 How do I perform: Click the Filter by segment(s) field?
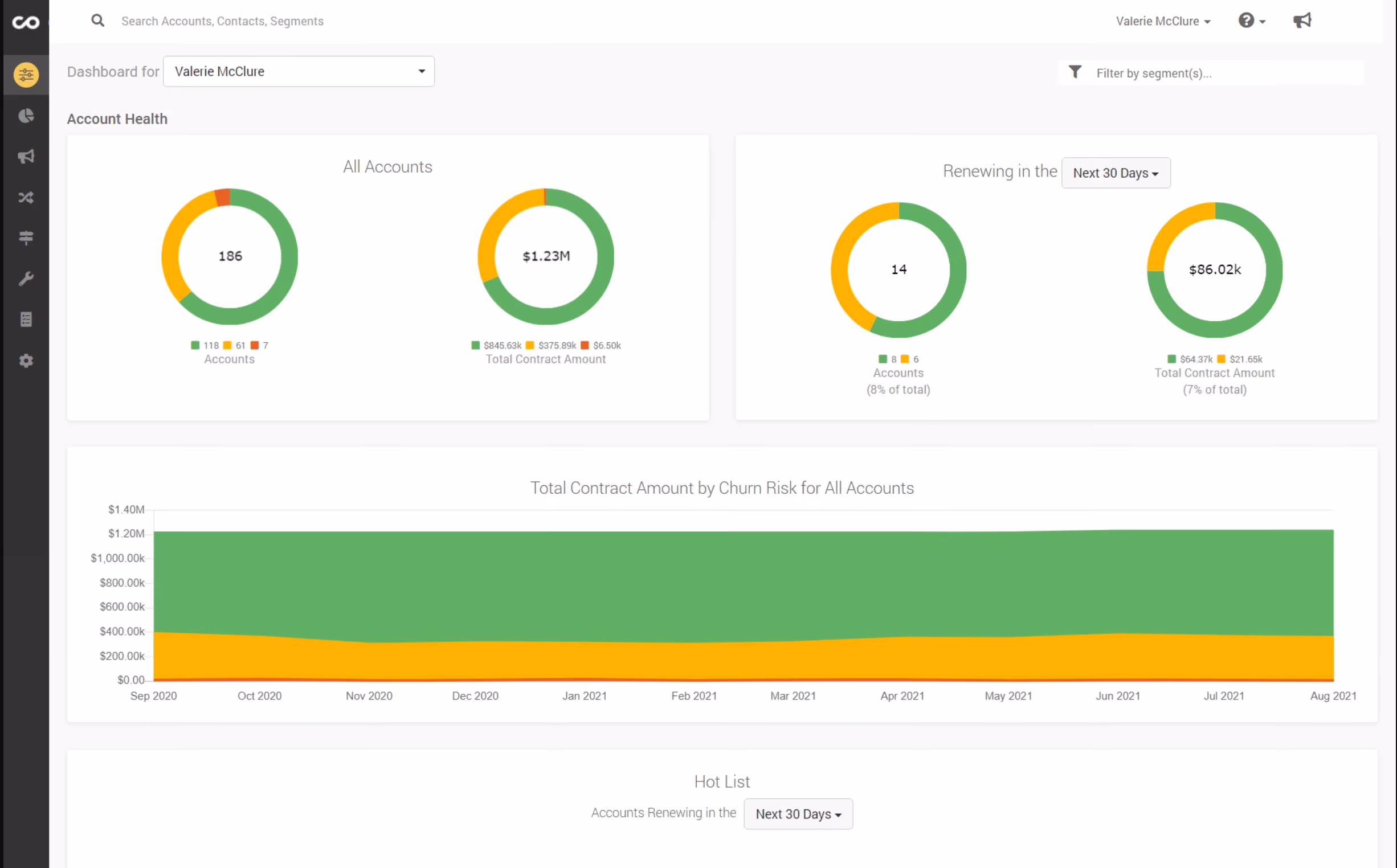pyautogui.click(x=1229, y=73)
